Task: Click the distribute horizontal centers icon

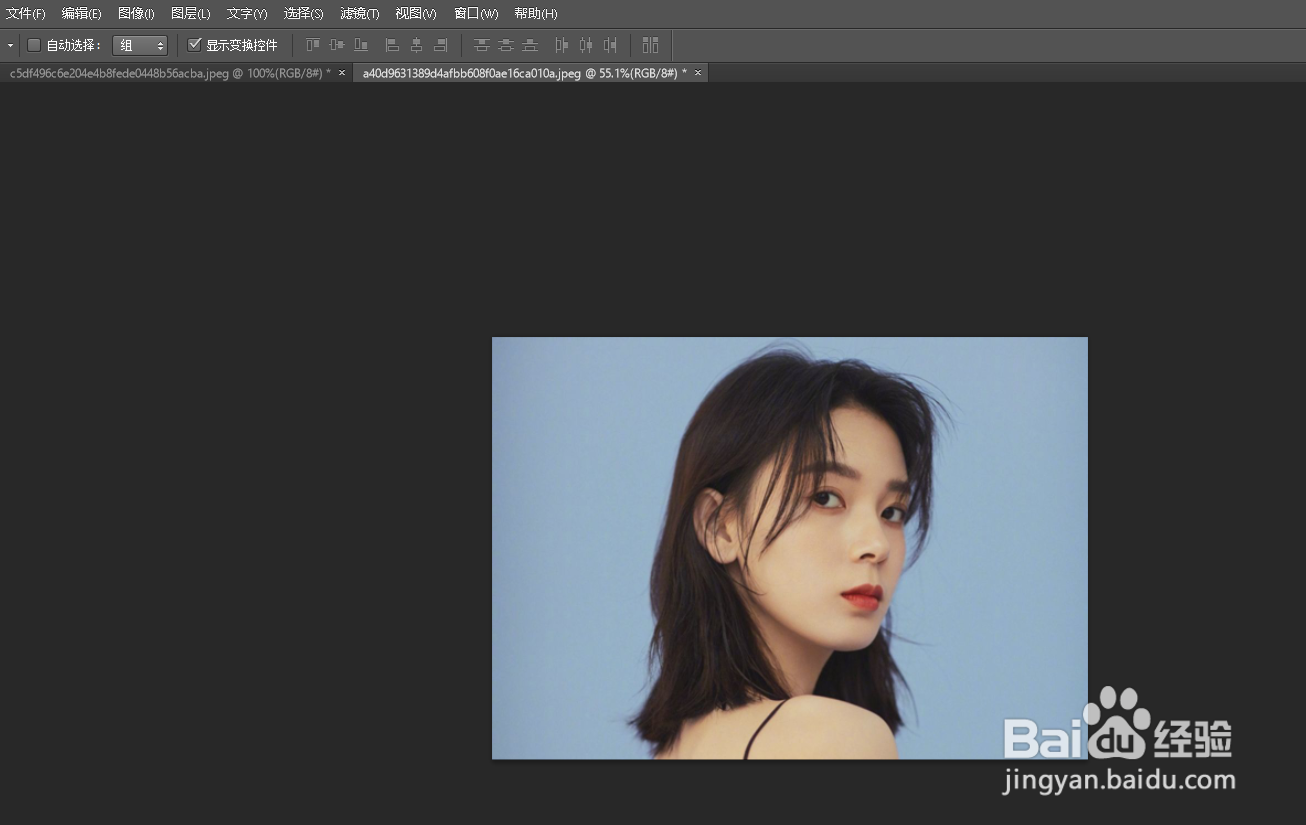Action: click(585, 45)
